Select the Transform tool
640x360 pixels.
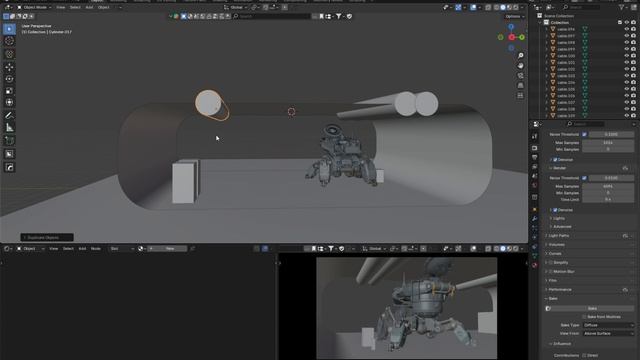pos(9,102)
